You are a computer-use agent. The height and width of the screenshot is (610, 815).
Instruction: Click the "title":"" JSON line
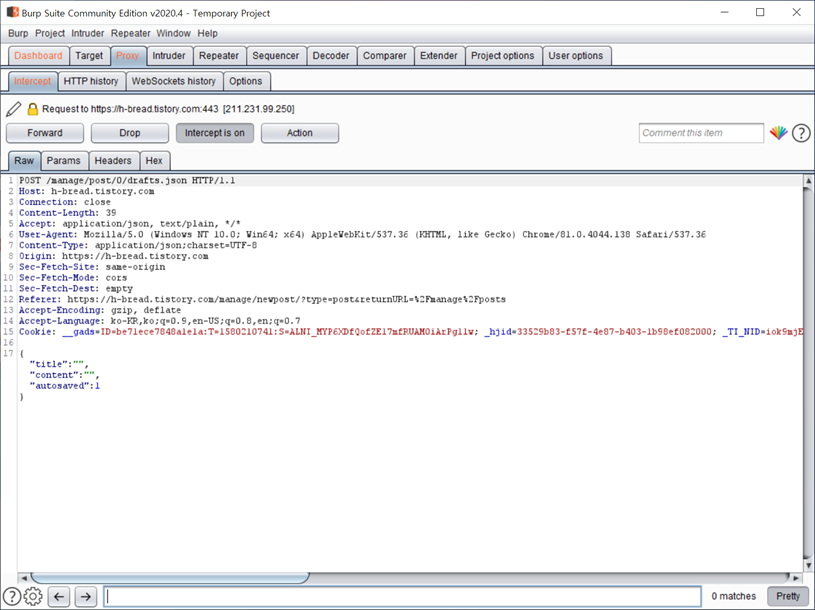[59, 364]
